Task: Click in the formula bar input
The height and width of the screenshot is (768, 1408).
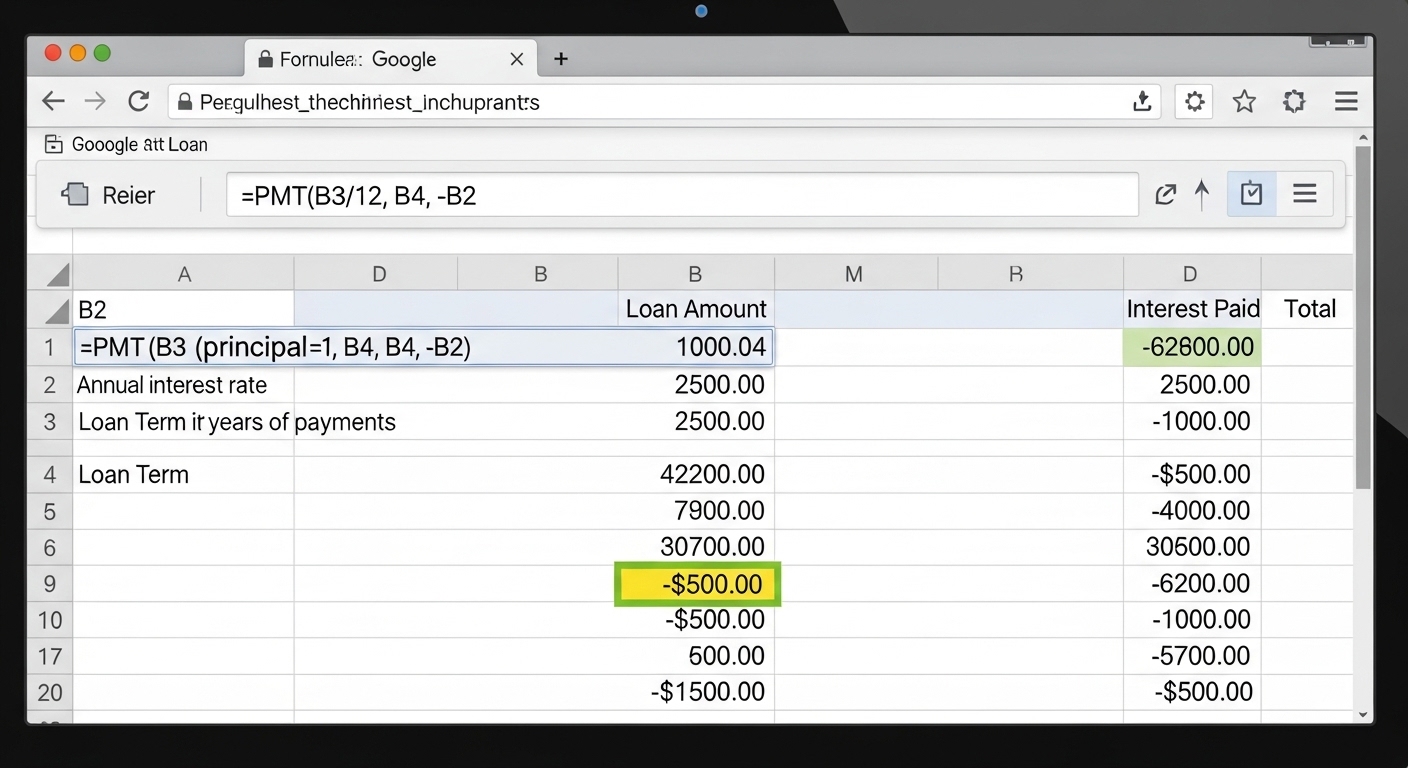Action: (x=682, y=195)
